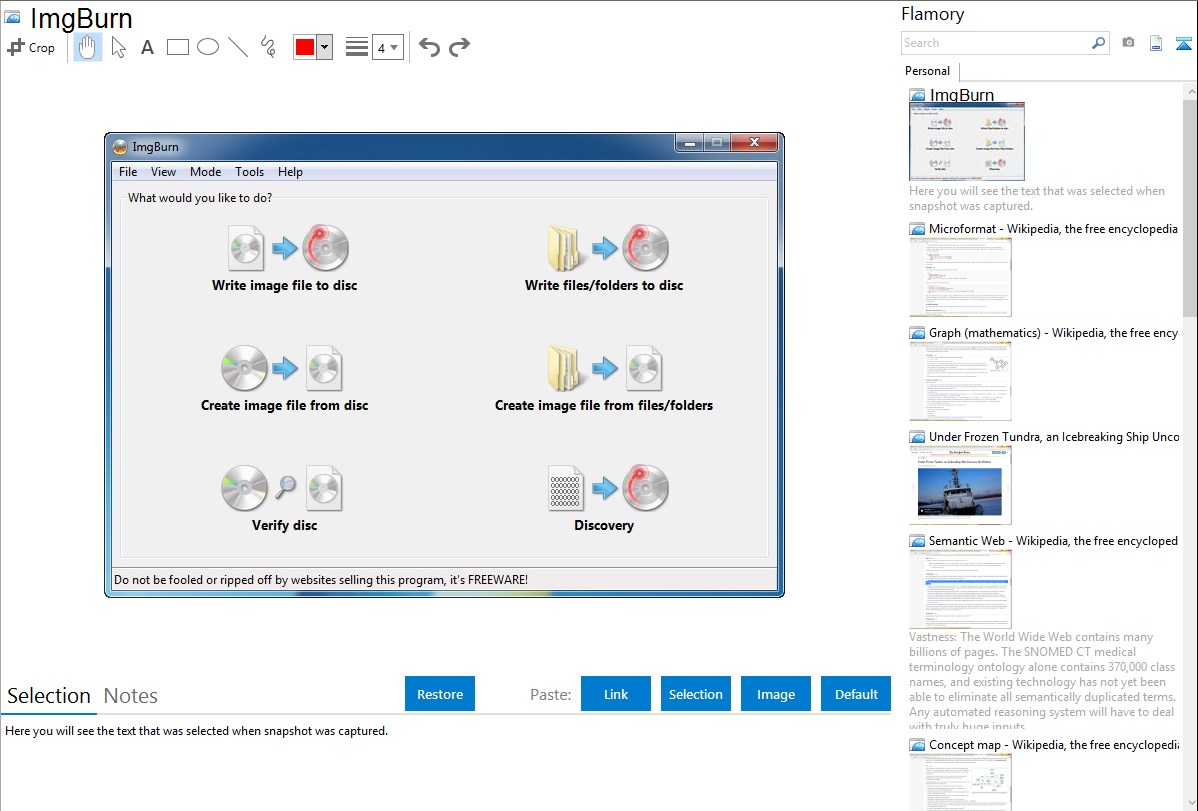Open the line width 4 dropdown

(387, 48)
